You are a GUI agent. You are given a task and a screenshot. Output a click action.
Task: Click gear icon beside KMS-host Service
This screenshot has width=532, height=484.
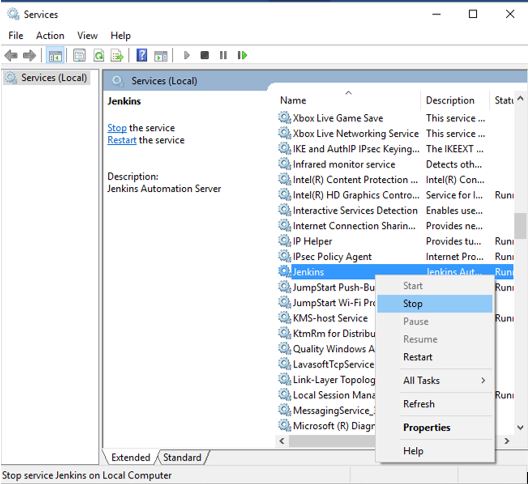pyautogui.click(x=284, y=318)
